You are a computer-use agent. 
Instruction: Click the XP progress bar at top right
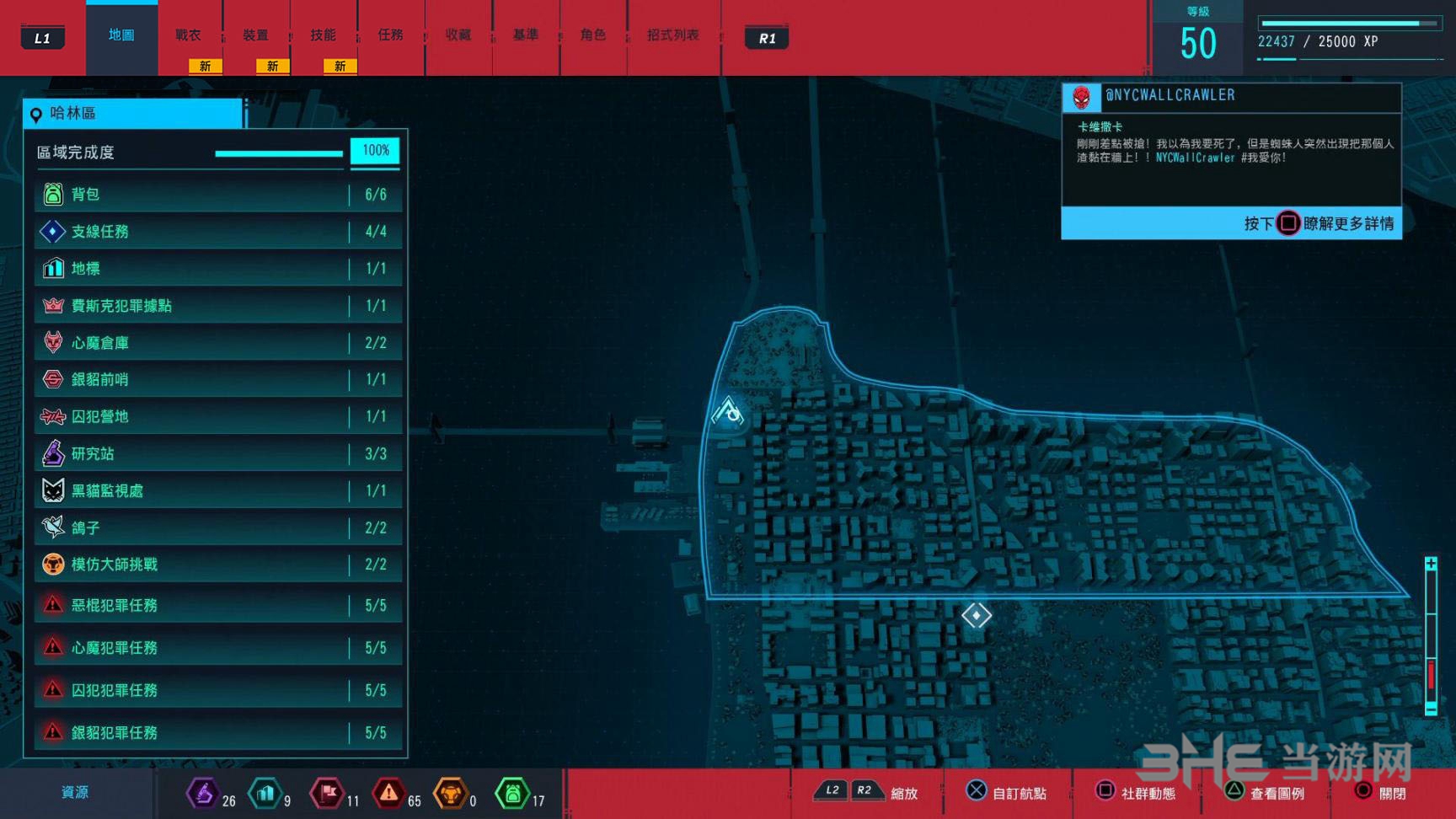point(1350,24)
